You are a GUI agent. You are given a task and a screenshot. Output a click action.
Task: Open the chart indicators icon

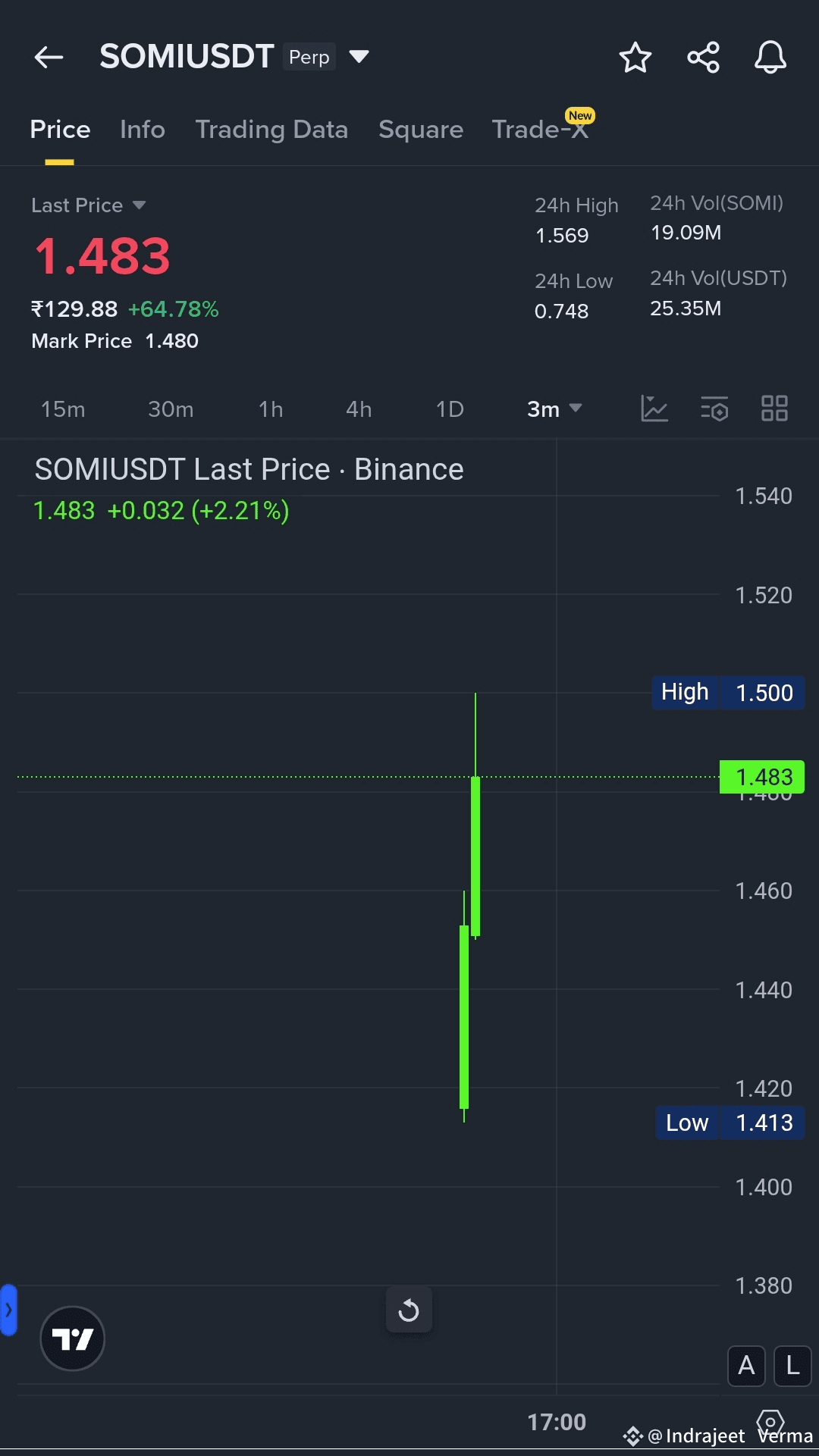654,409
